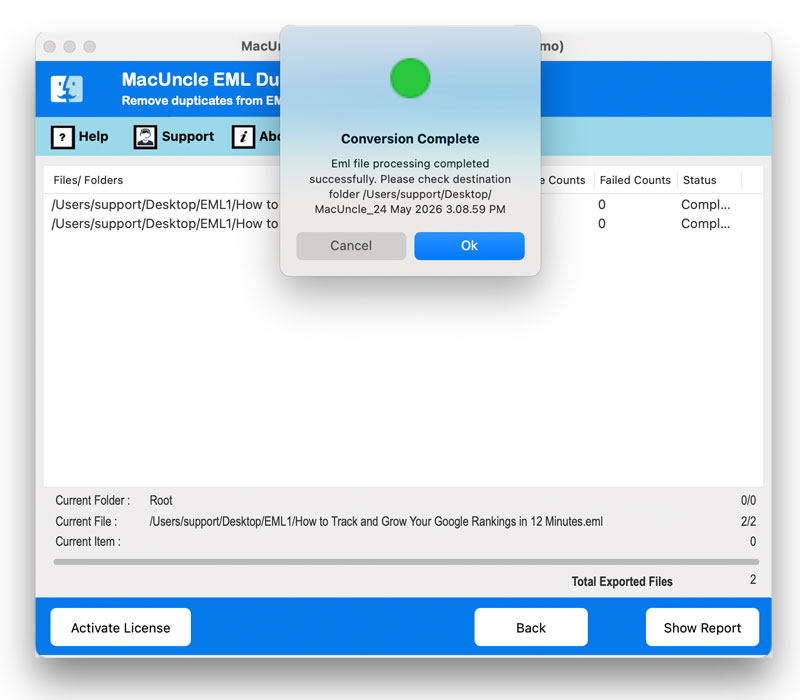Select the Files/ Folders column header
The height and width of the screenshot is (700, 800).
click(88, 180)
